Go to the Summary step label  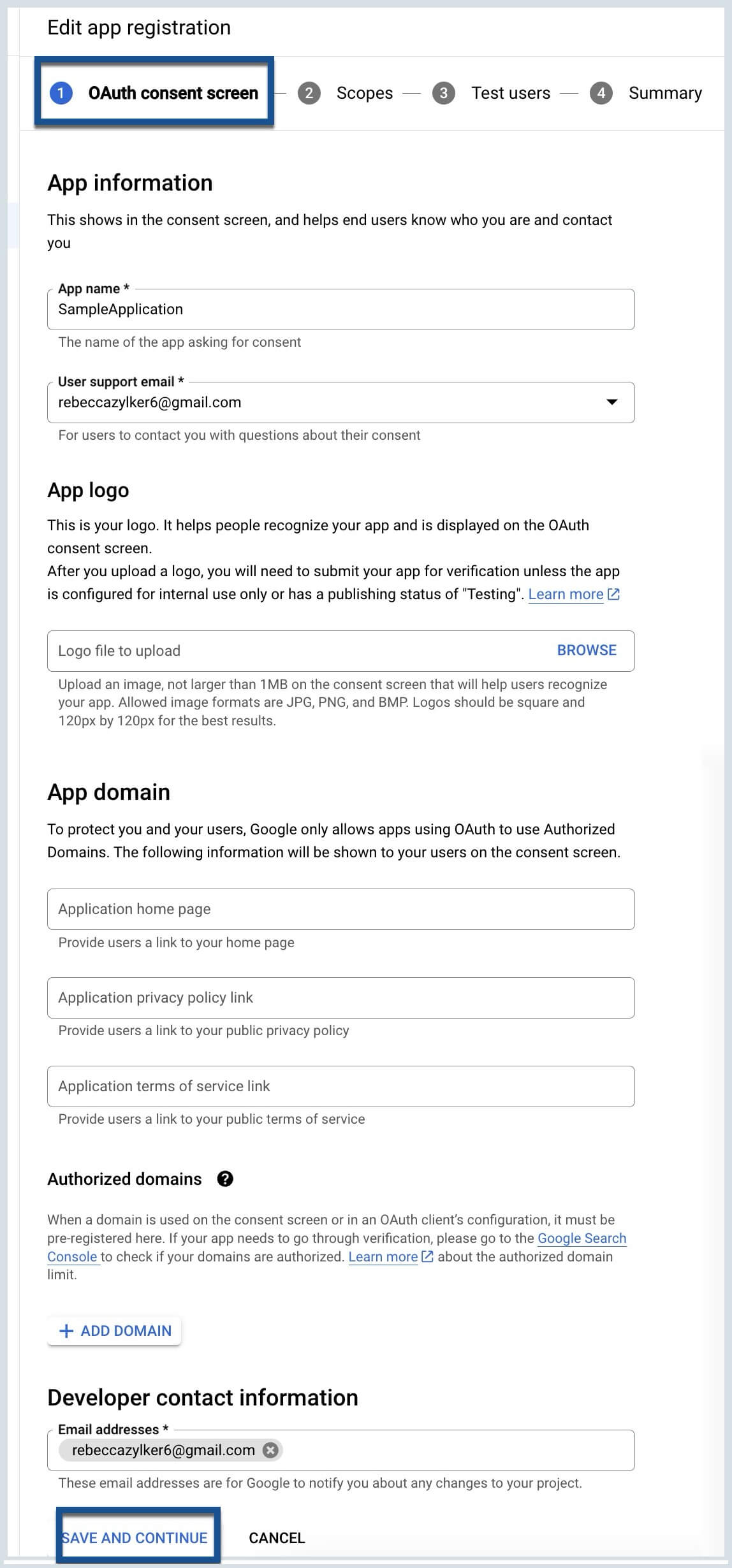click(x=665, y=93)
